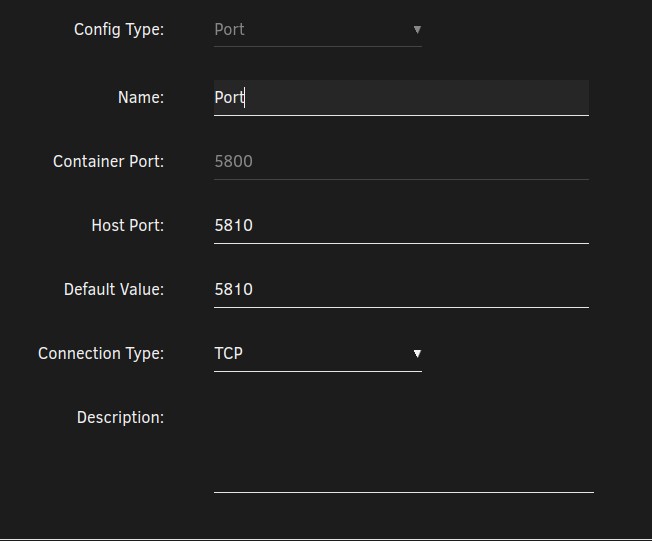
Task: Click the "Connection Type:" label
Action: coord(101,353)
